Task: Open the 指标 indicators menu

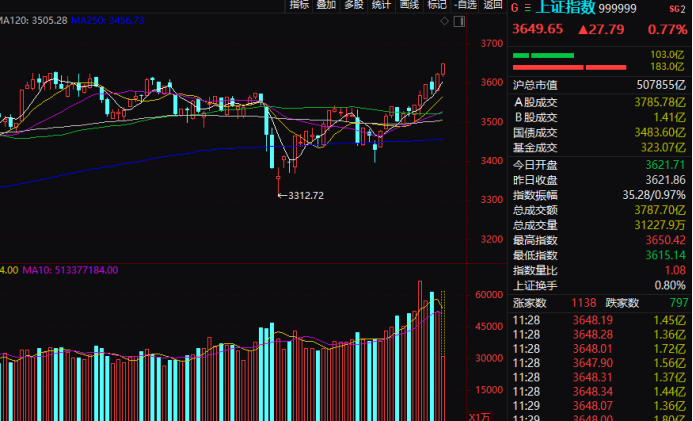Action: [x=299, y=5]
